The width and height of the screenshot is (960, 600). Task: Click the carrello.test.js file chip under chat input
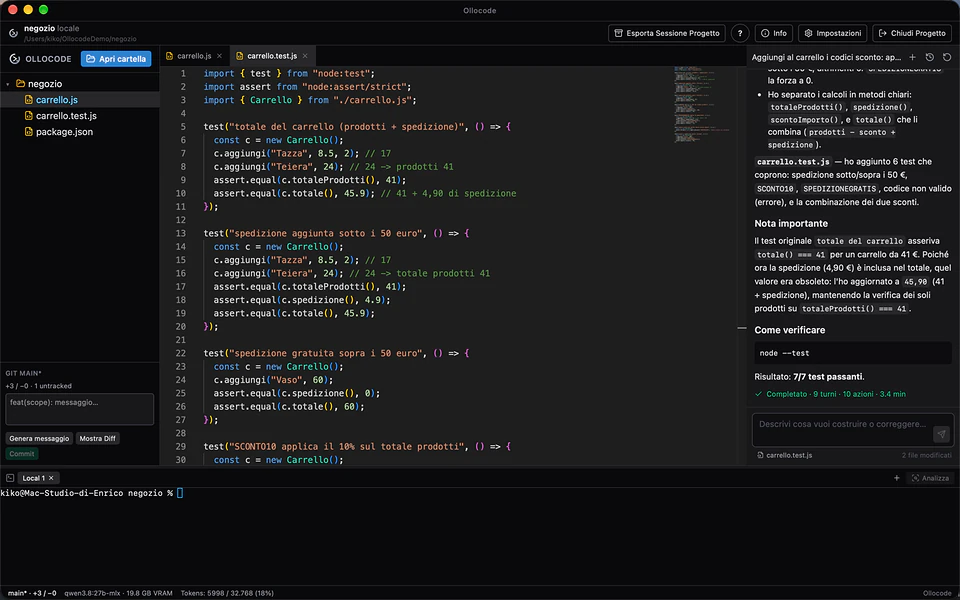(784, 455)
